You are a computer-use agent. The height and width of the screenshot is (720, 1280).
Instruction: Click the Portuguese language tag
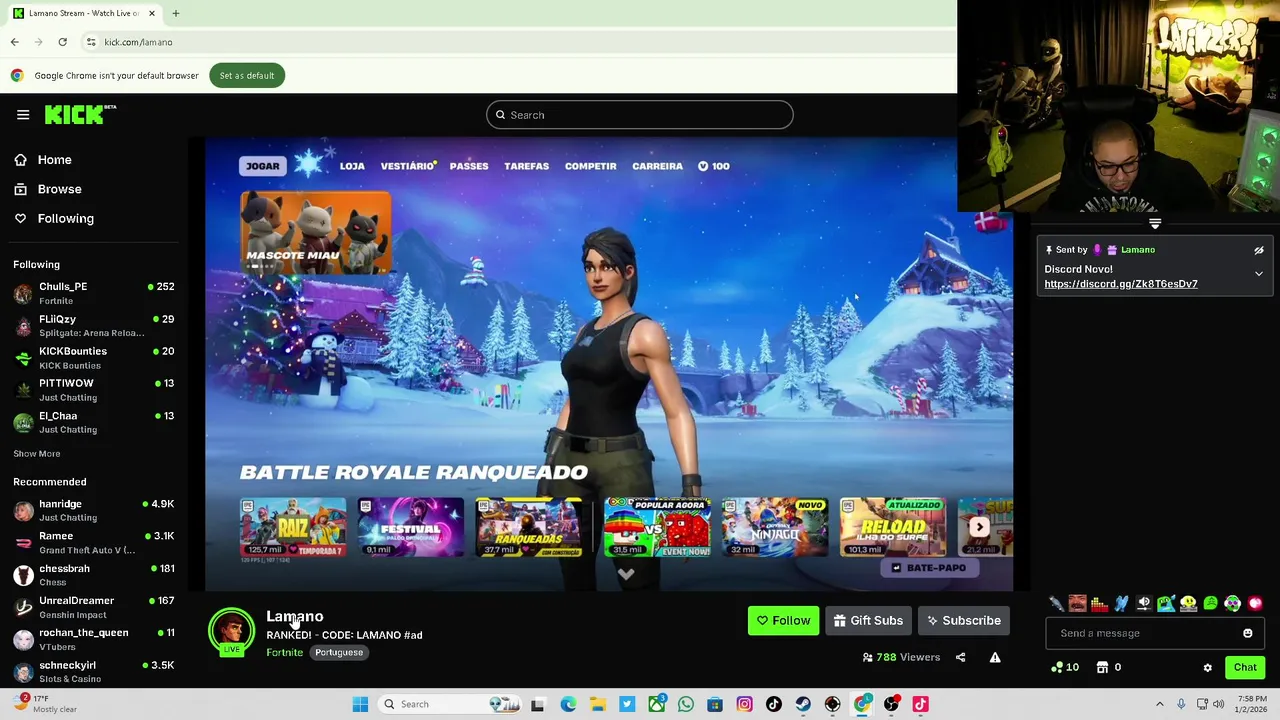click(339, 652)
